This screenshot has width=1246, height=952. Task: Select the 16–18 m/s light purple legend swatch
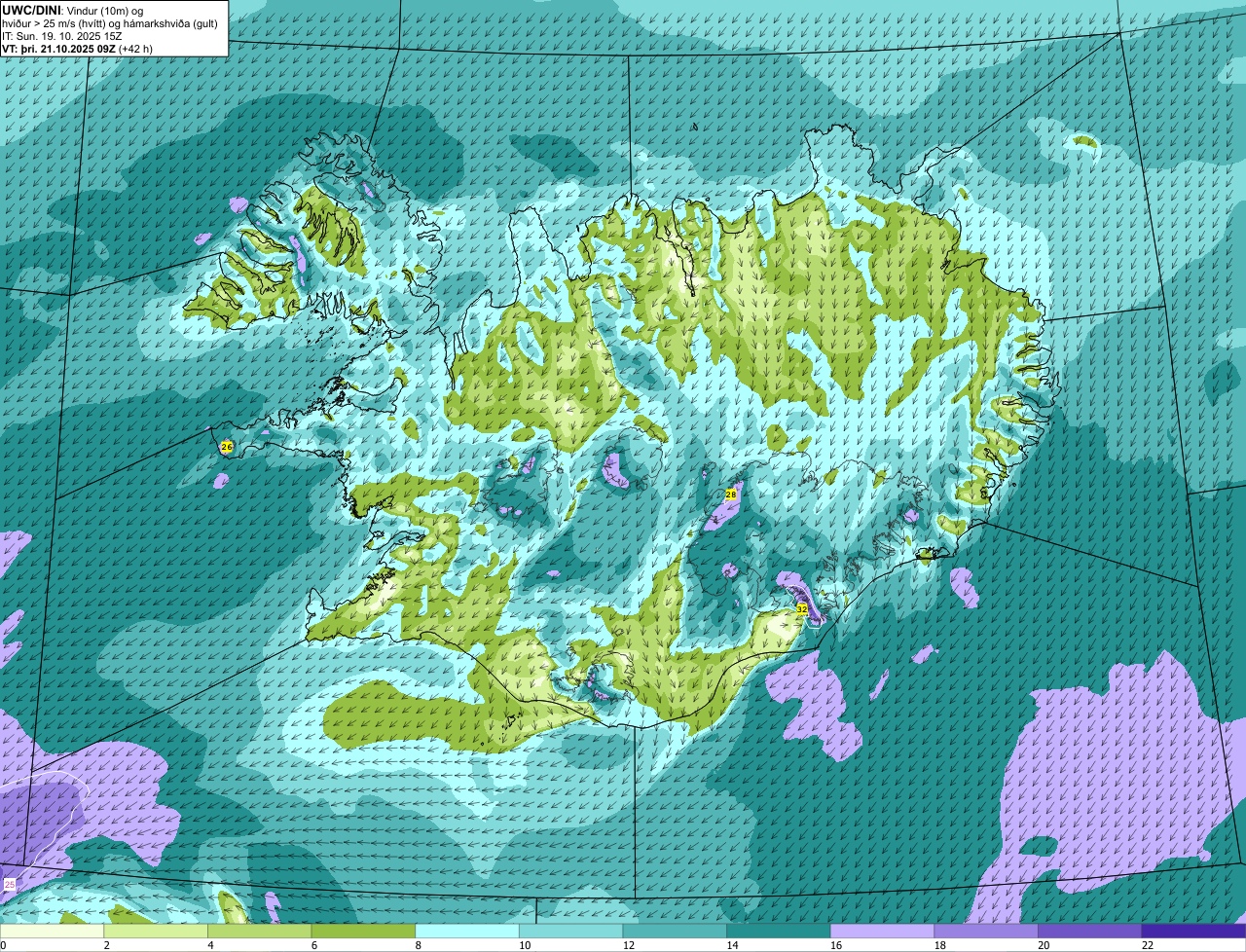click(x=883, y=931)
